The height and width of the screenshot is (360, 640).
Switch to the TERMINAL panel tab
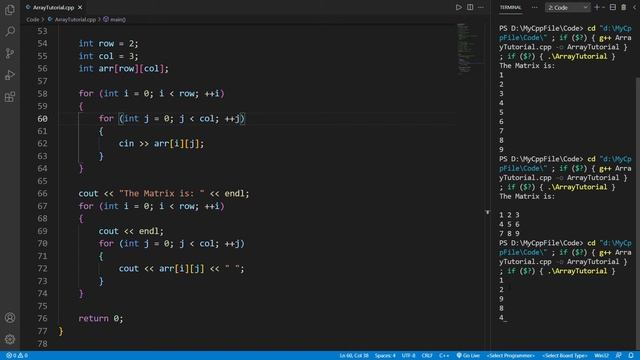point(511,7)
